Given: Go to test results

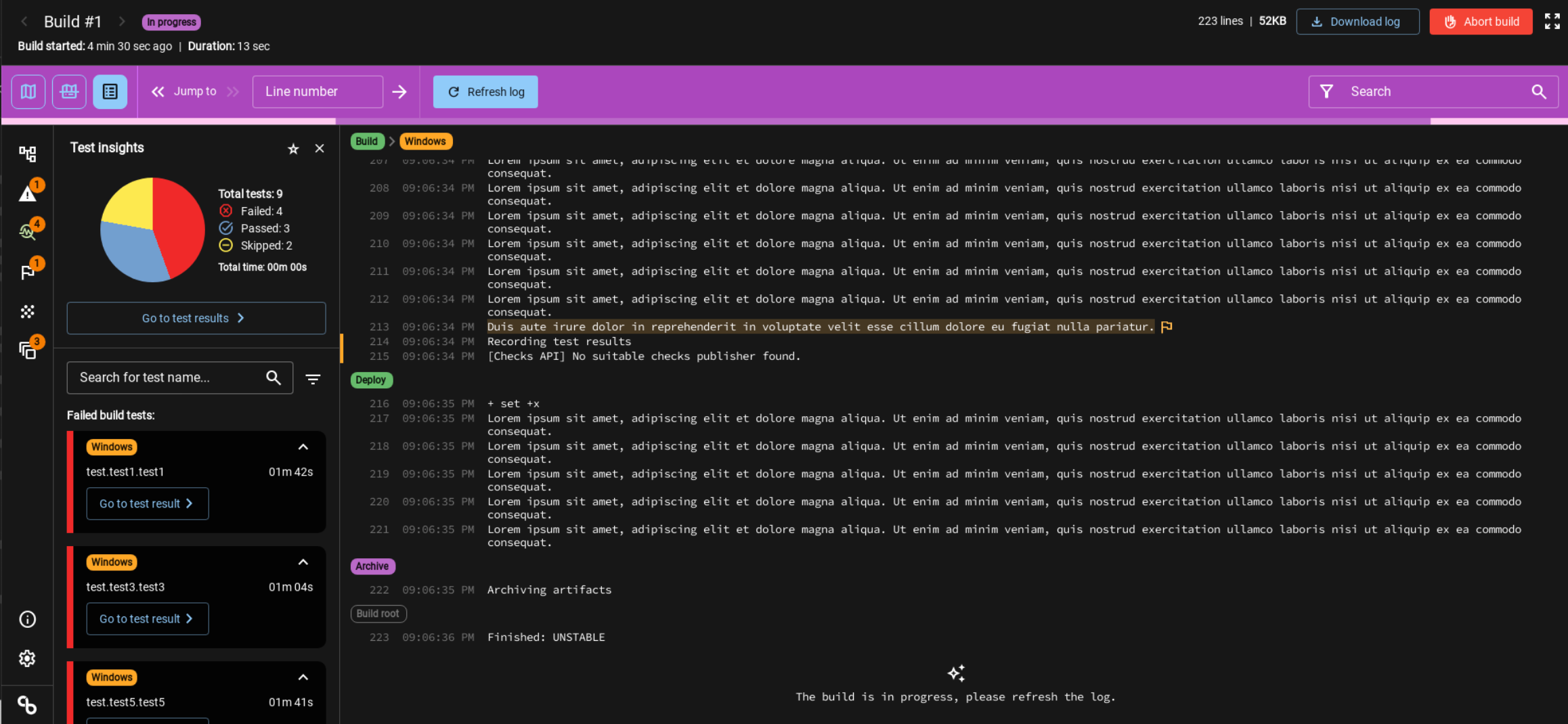Looking at the screenshot, I should click(196, 318).
